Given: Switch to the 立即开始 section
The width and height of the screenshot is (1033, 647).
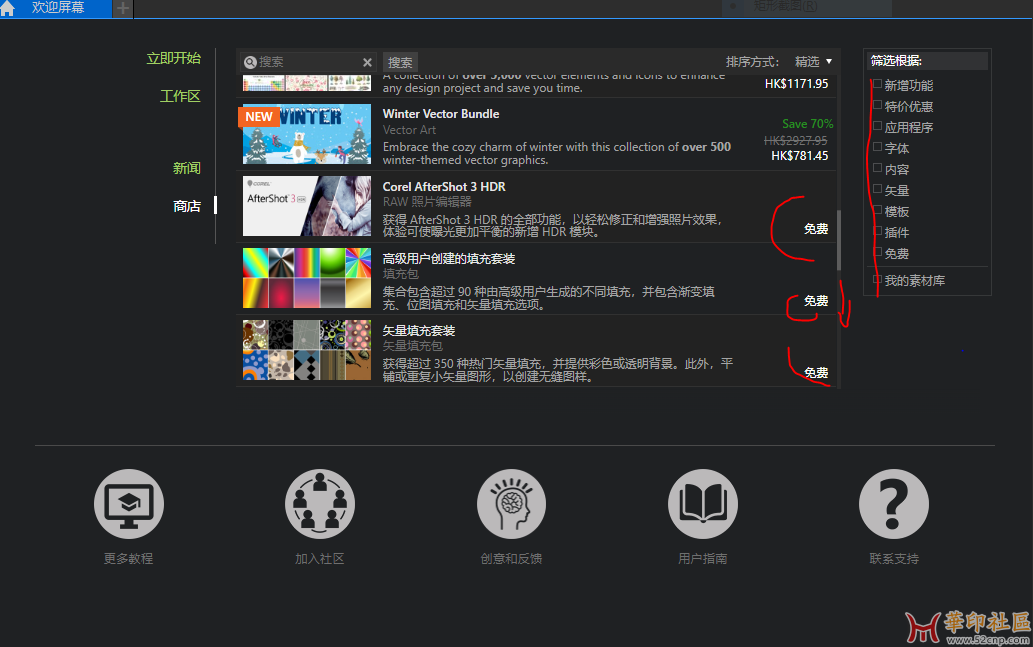Looking at the screenshot, I should click(x=173, y=58).
